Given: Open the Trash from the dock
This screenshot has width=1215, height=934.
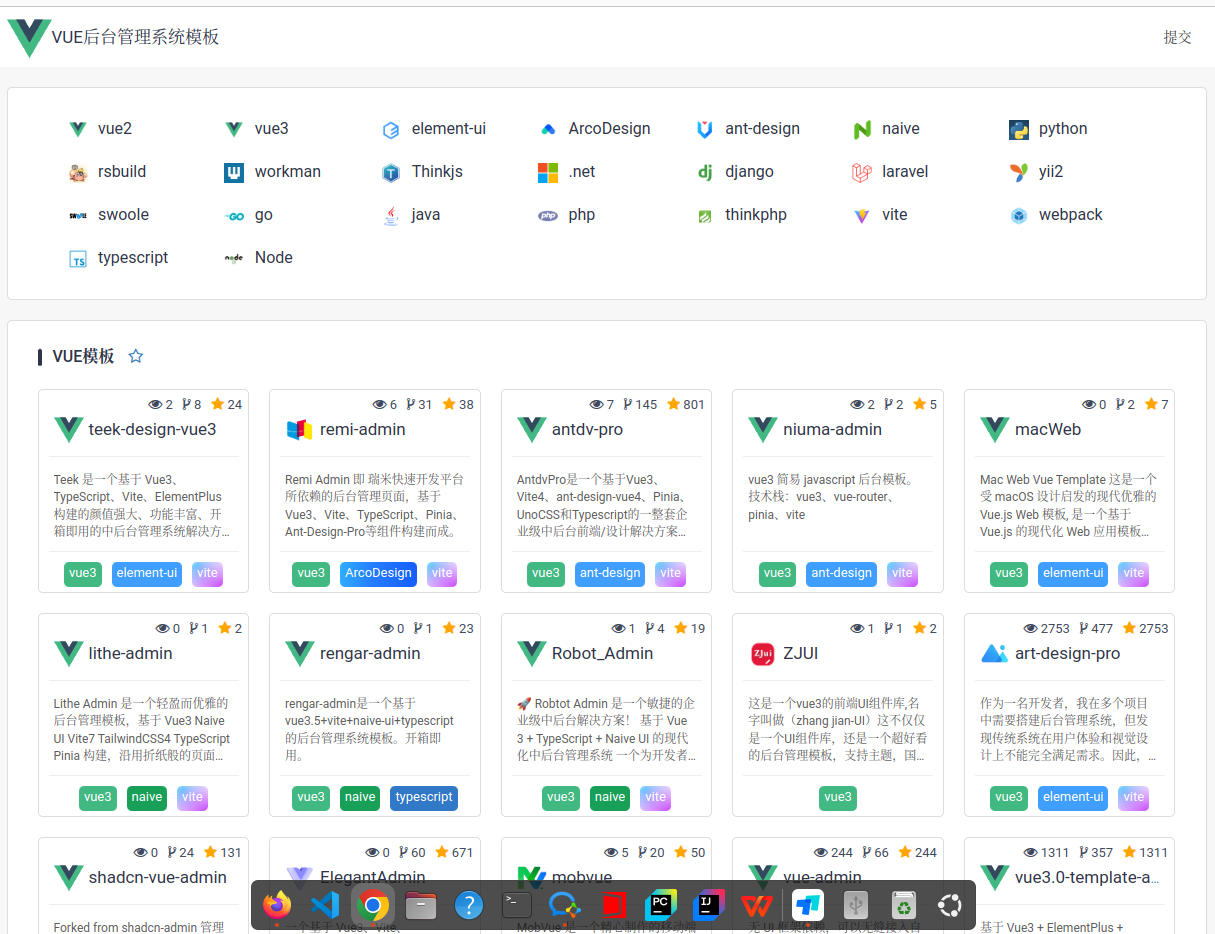Looking at the screenshot, I should point(903,906).
